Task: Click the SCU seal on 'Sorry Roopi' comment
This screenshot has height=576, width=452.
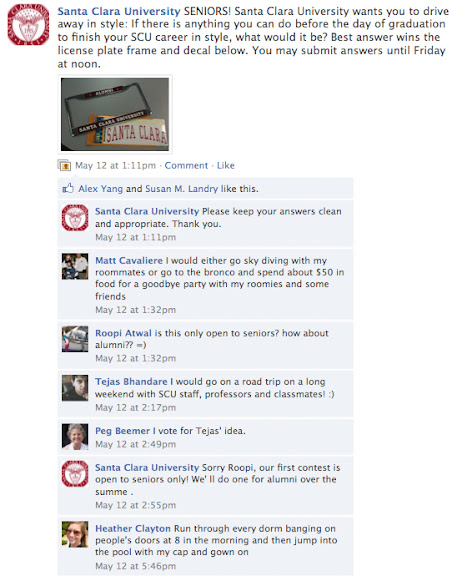Action: click(x=75, y=474)
